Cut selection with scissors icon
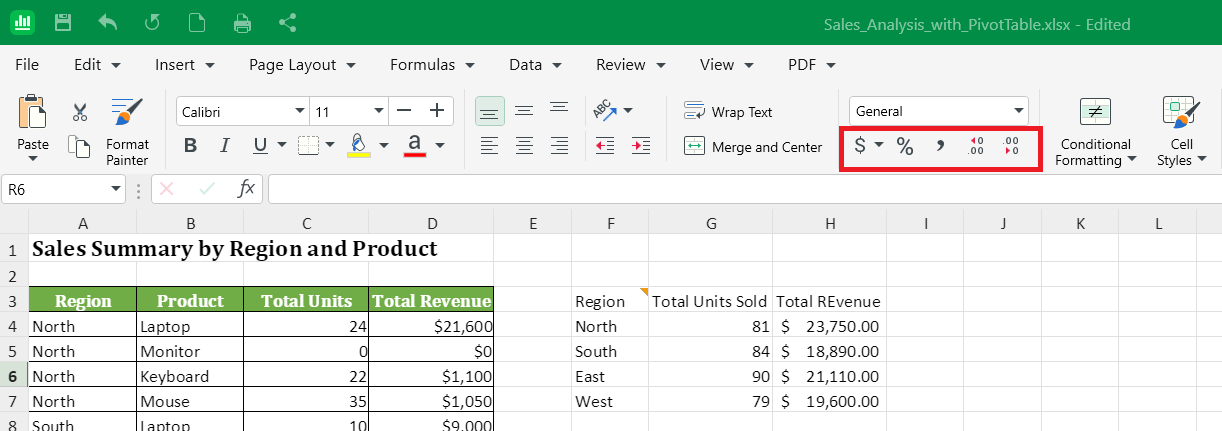This screenshot has height=431, width=1222. [x=80, y=113]
